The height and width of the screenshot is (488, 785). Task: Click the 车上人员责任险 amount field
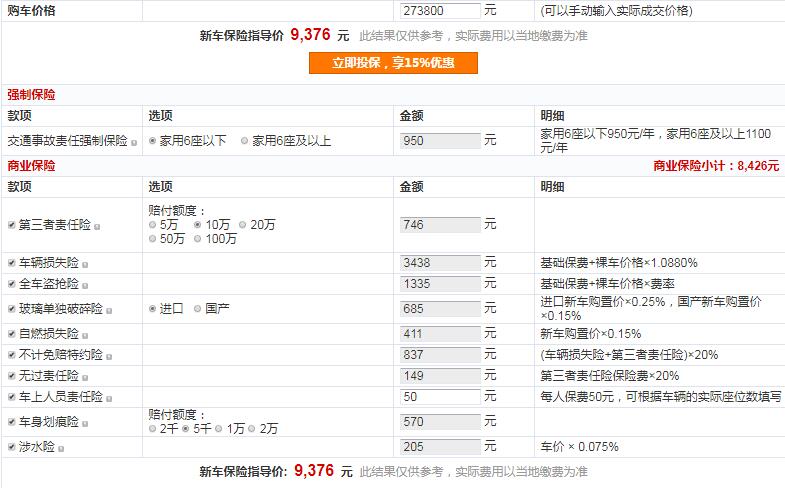pyautogui.click(x=440, y=397)
